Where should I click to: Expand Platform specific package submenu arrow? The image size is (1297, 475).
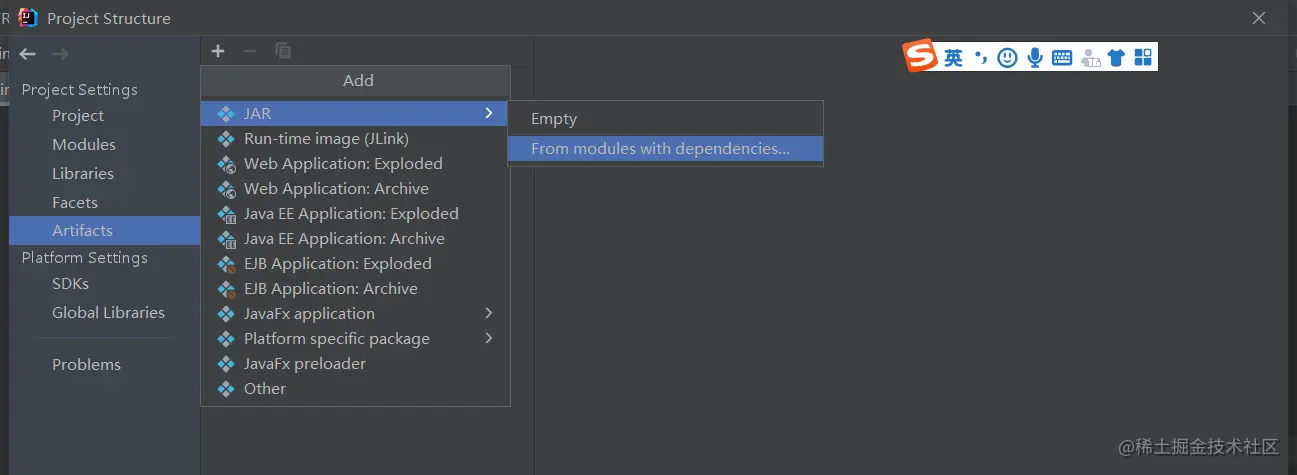(x=488, y=338)
